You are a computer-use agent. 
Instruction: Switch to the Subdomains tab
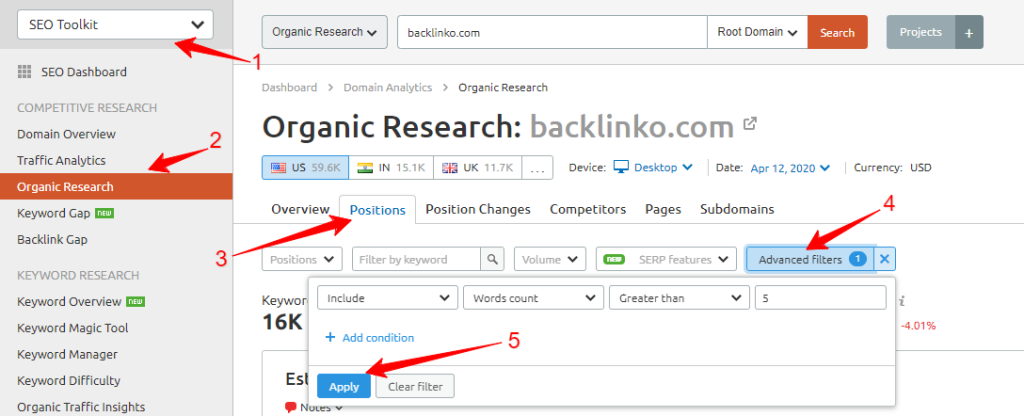click(x=737, y=210)
